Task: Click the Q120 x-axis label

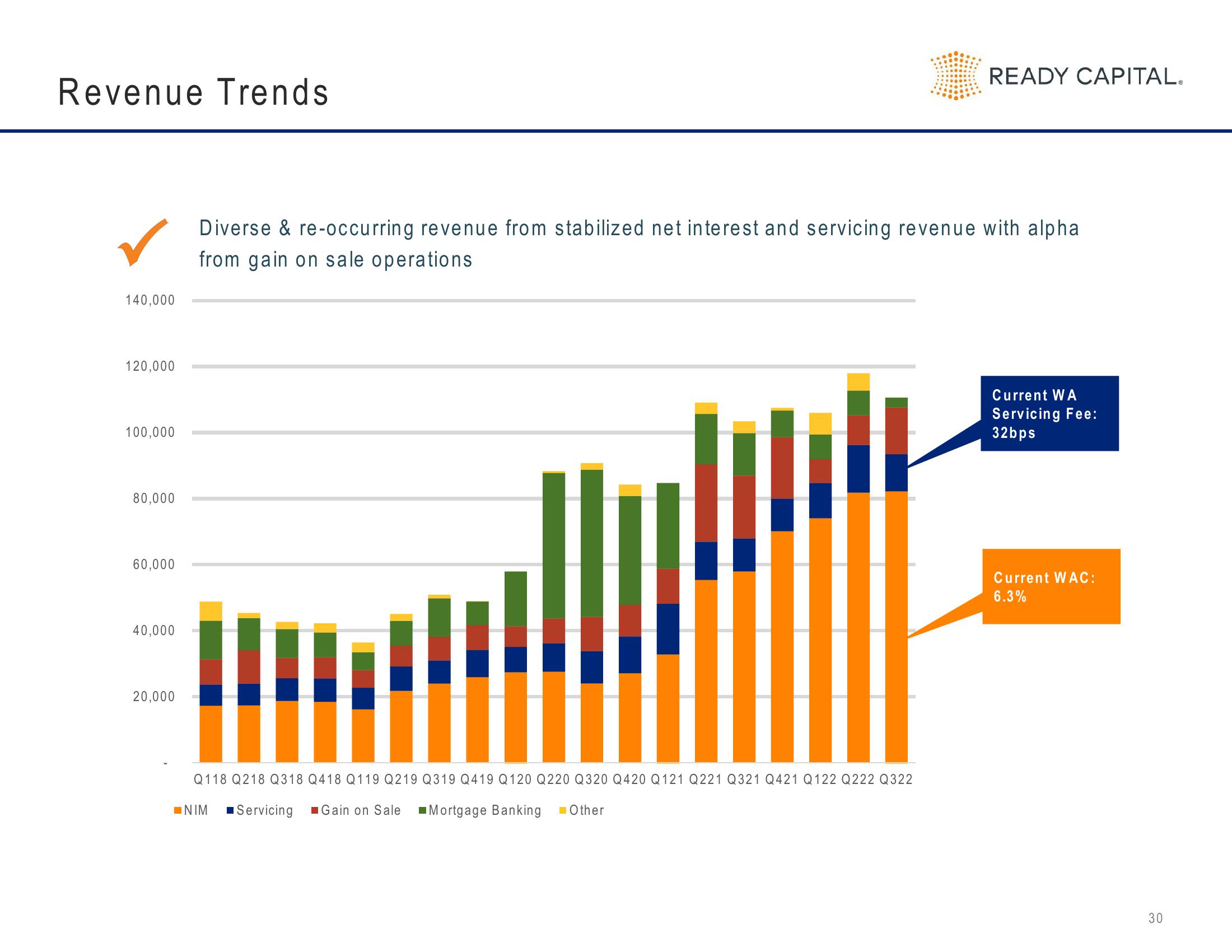Action: [515, 780]
